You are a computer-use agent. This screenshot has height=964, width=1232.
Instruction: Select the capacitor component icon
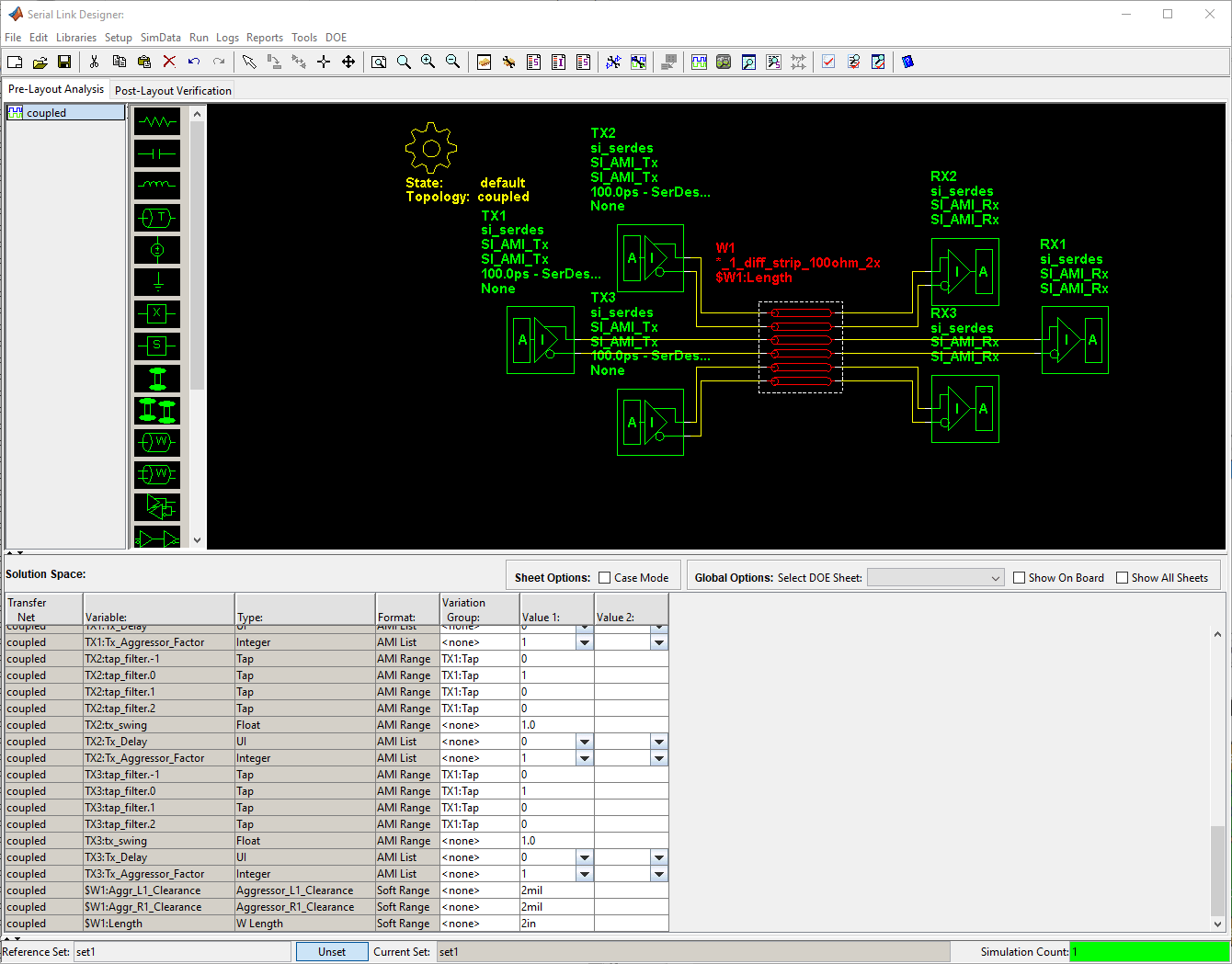[157, 154]
